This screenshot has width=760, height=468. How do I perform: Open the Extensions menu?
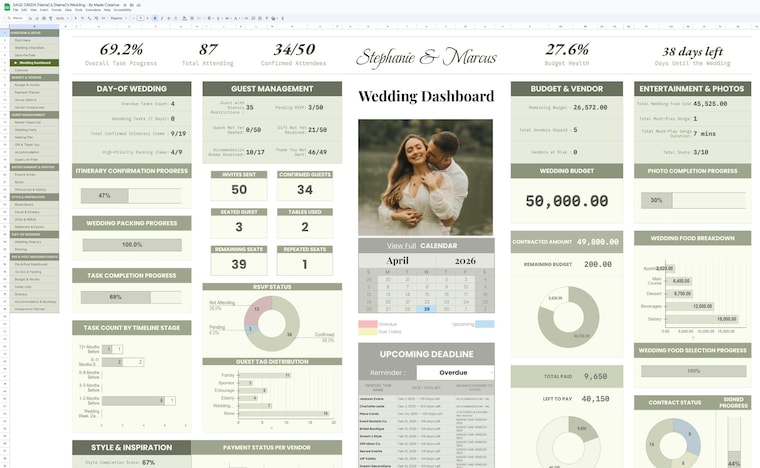[93, 10]
